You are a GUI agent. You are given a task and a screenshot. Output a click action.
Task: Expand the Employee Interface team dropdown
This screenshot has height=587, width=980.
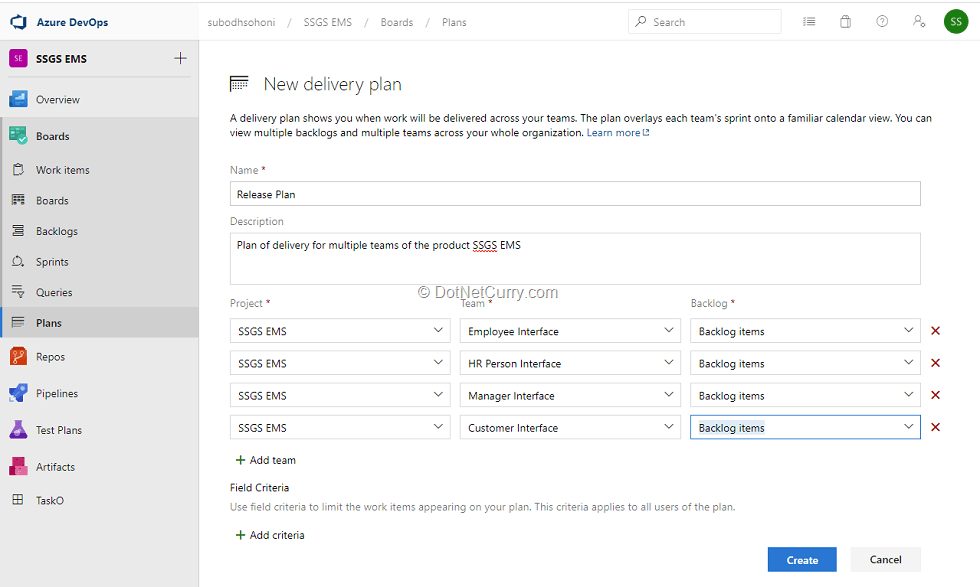click(x=570, y=331)
